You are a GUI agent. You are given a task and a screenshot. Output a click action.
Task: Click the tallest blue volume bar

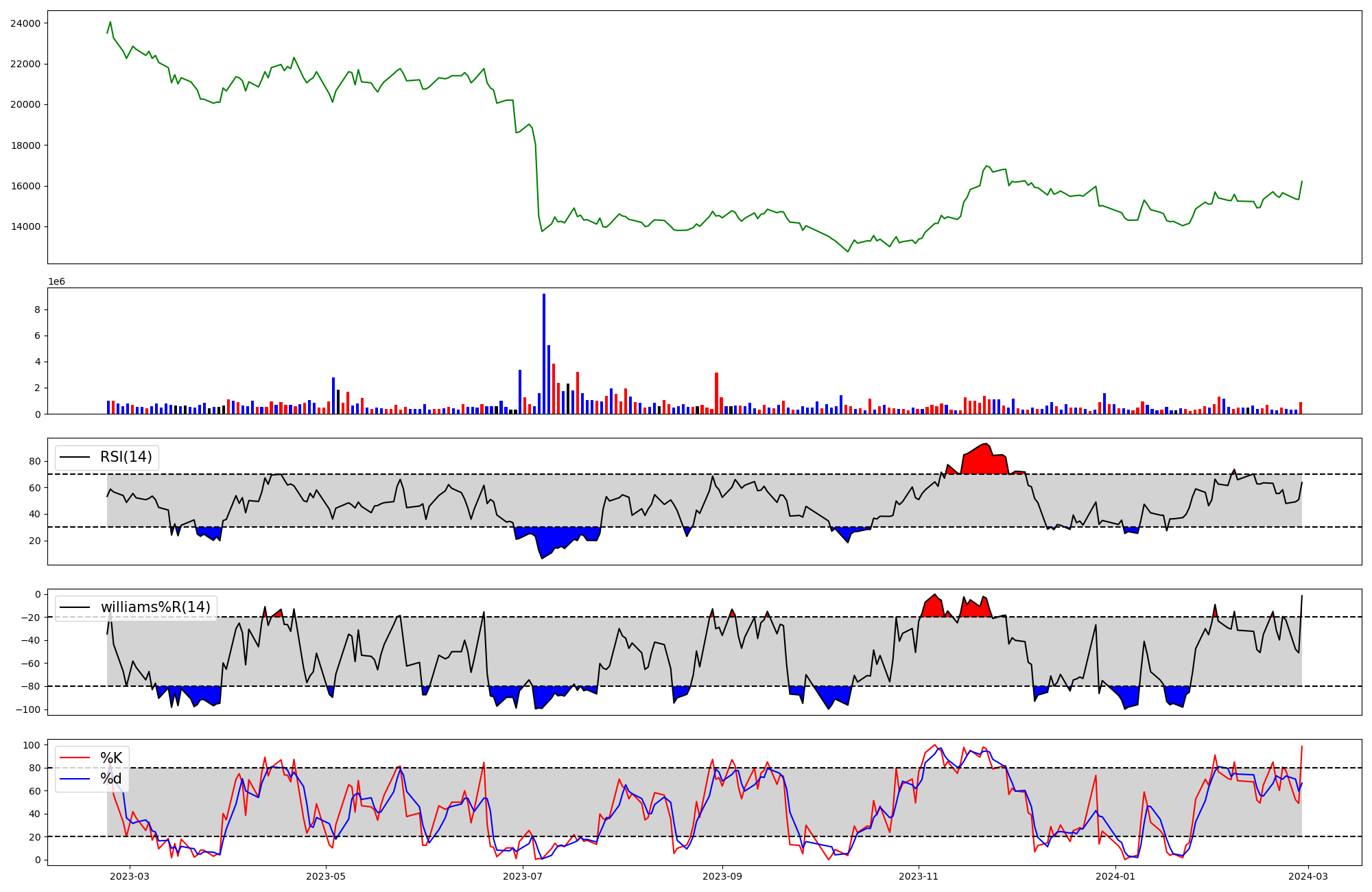[x=544, y=353]
